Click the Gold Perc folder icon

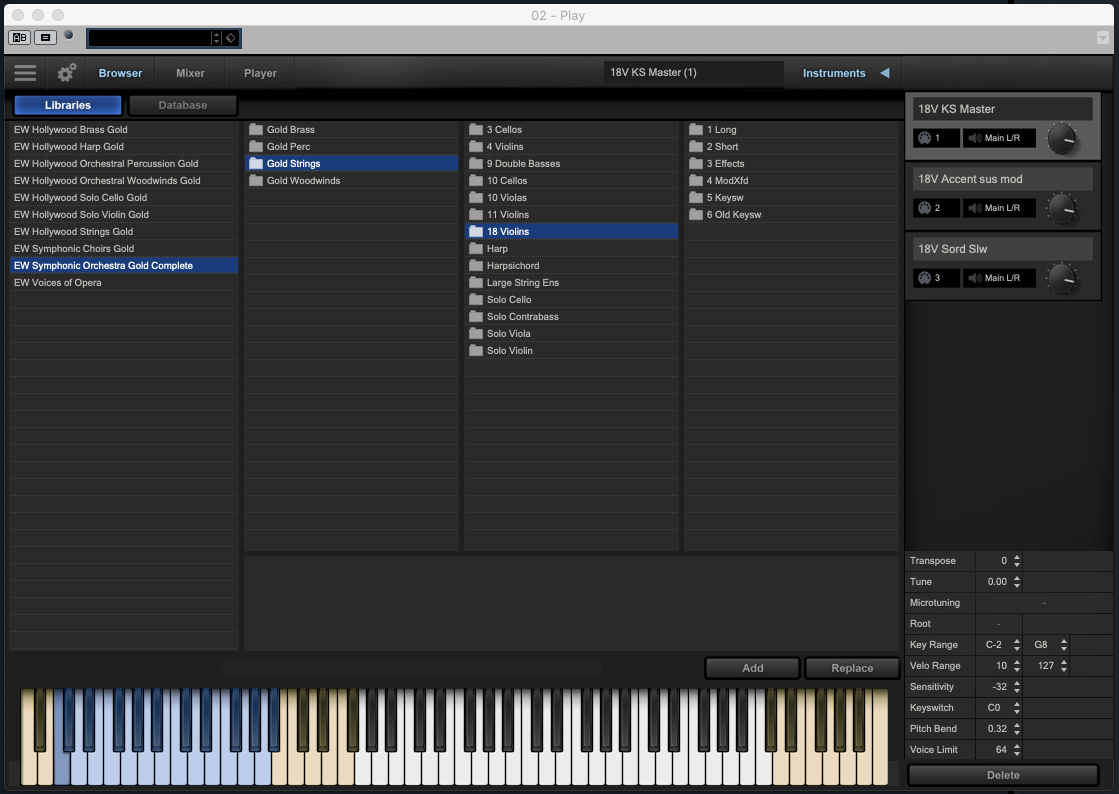255,146
